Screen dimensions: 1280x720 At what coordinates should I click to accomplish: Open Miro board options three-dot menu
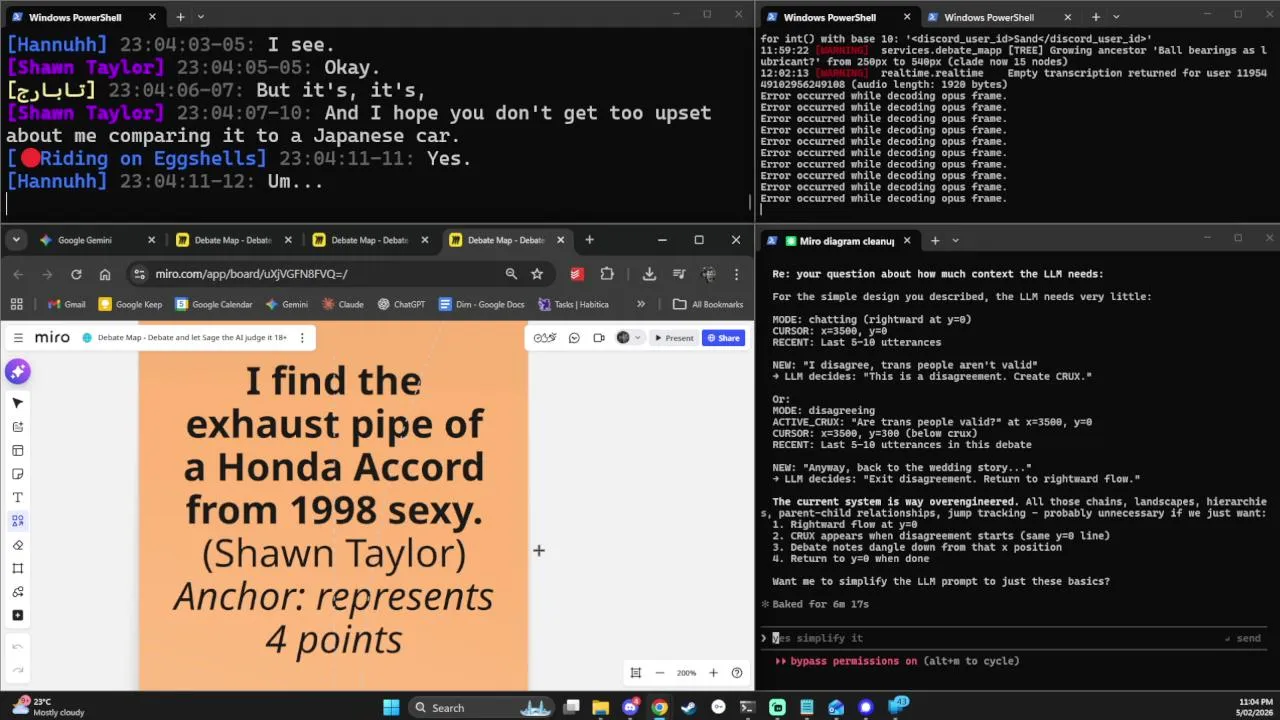(x=301, y=338)
